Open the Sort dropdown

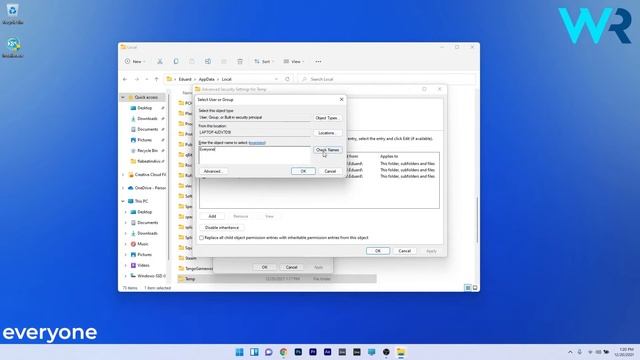[x=263, y=61]
